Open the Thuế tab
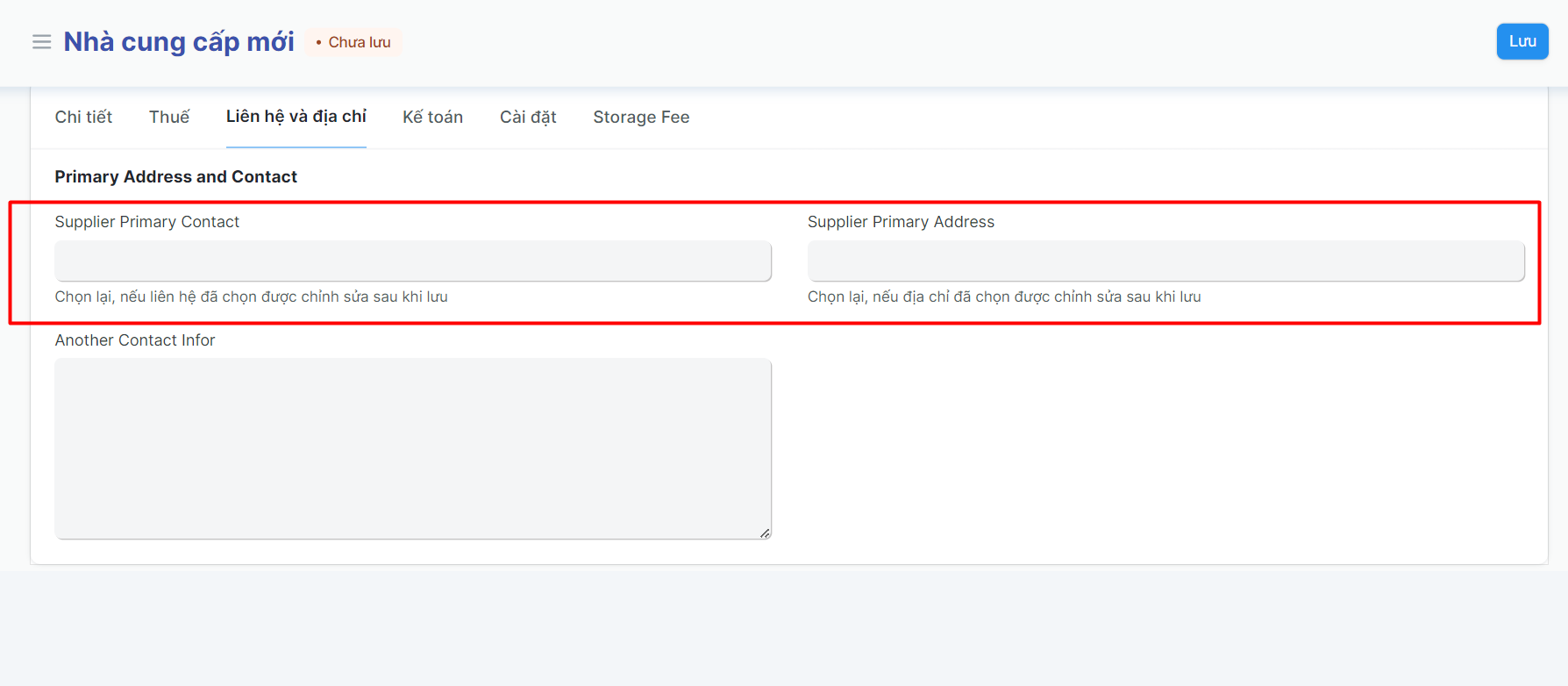This screenshot has width=1568, height=686. (x=169, y=117)
